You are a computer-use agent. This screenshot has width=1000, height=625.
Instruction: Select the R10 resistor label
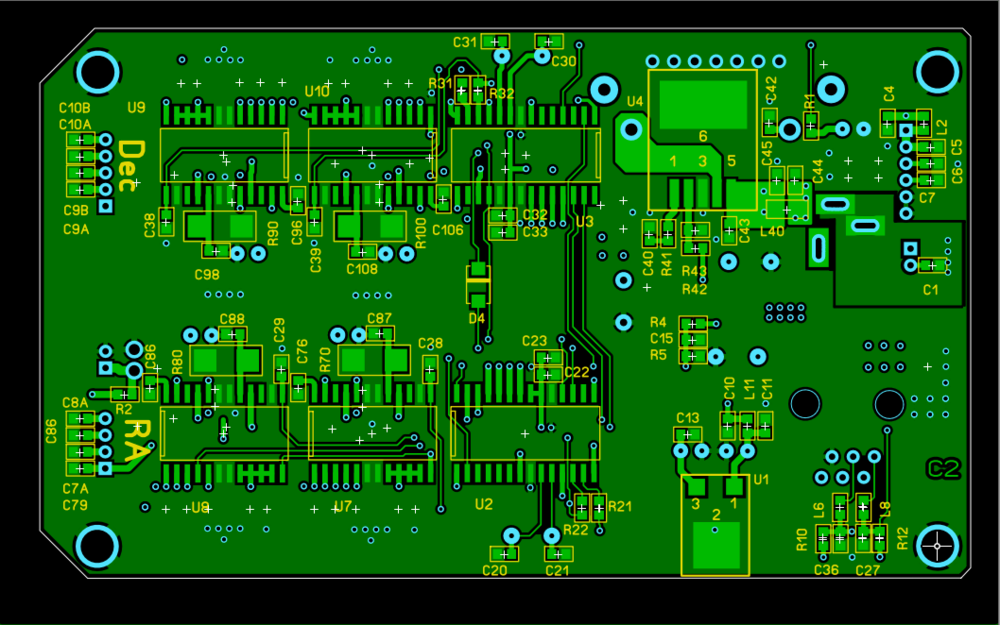(802, 540)
